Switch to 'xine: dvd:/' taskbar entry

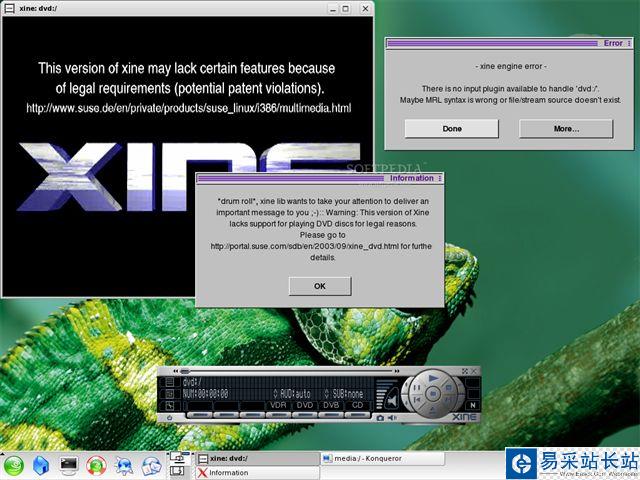[x=258, y=458]
